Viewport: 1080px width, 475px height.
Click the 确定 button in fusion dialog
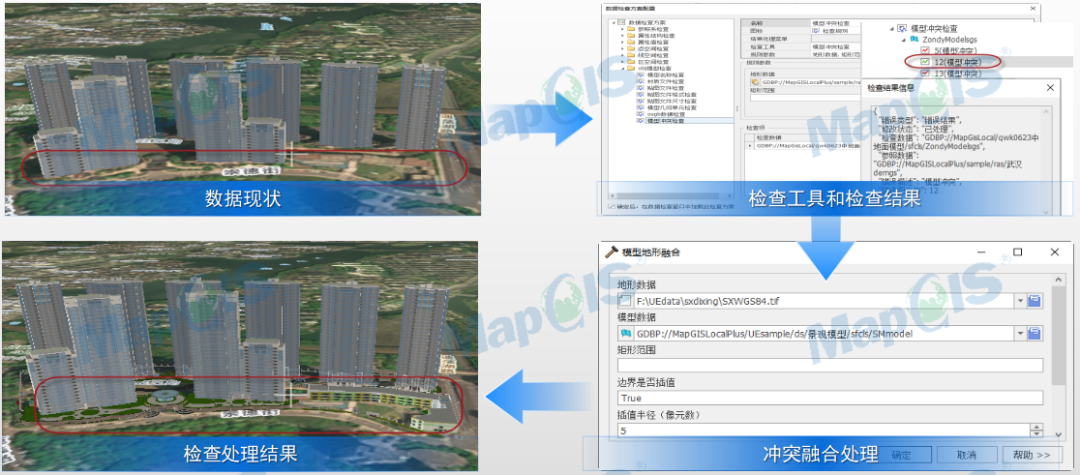(x=901, y=455)
